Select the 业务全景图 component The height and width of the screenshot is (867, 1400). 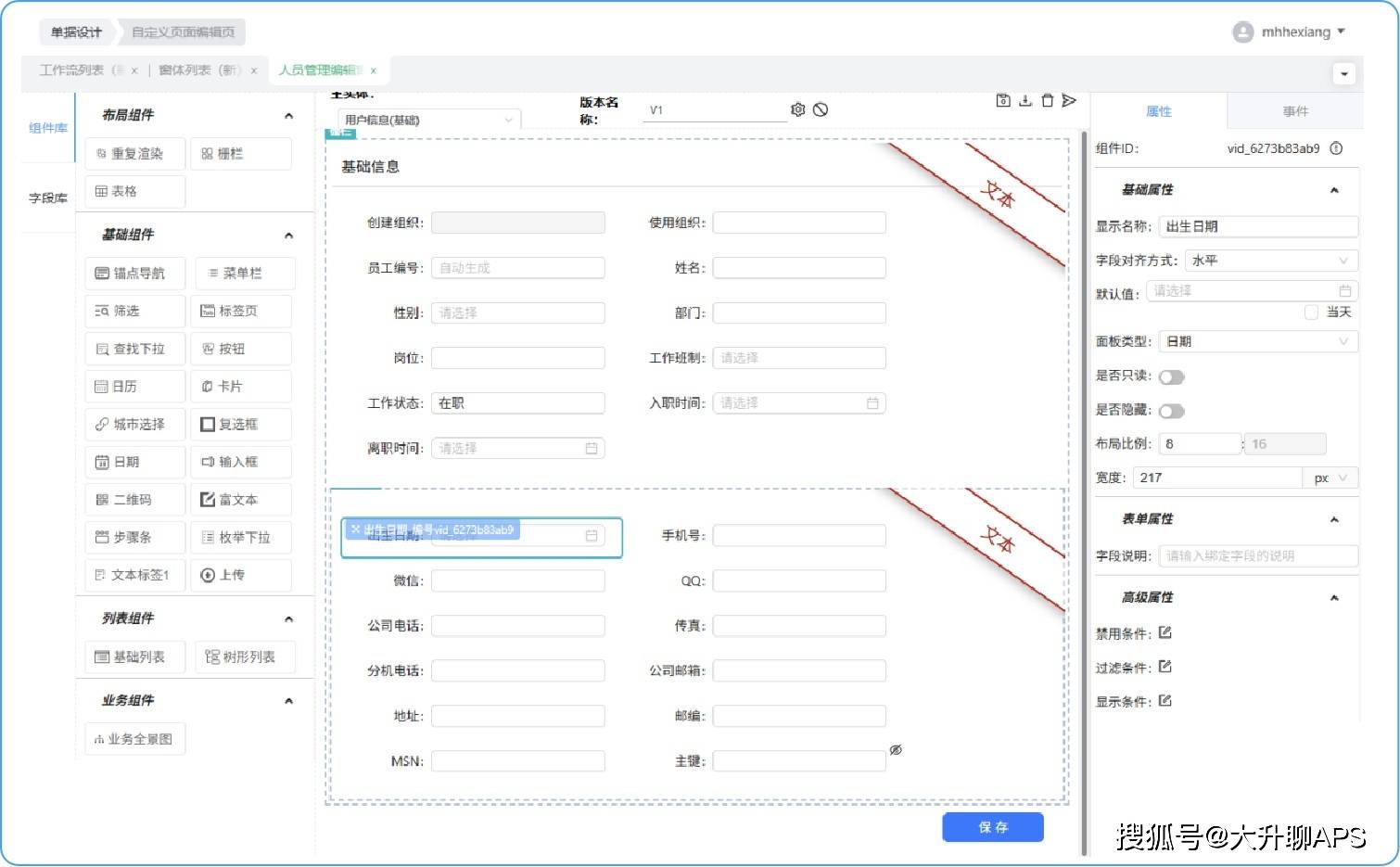point(135,739)
